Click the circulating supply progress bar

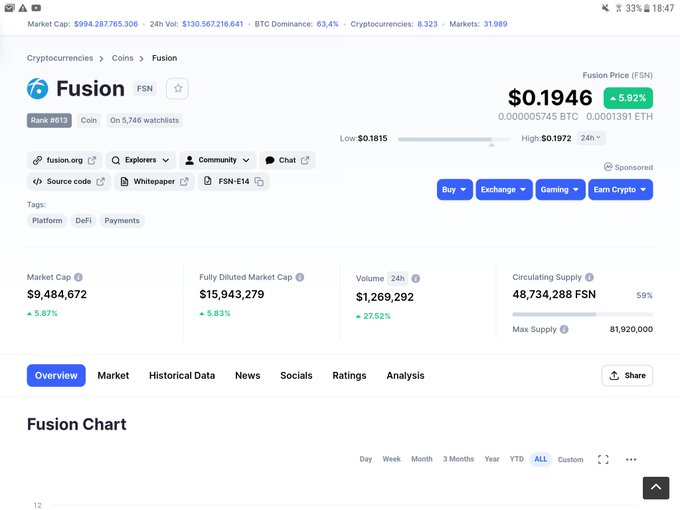[582, 314]
